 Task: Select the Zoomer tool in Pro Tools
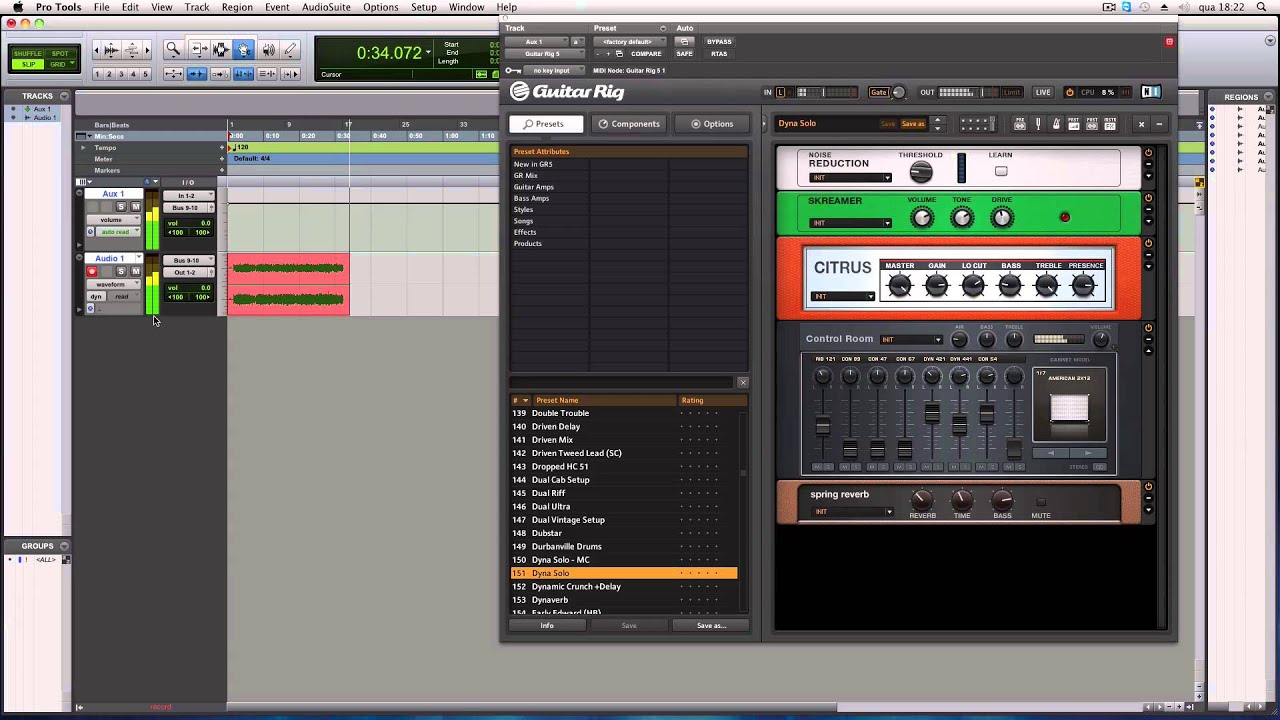[173, 49]
